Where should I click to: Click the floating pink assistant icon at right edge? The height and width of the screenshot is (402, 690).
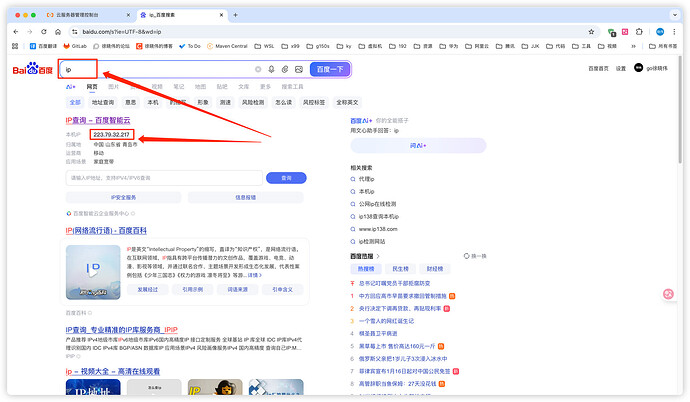(x=669, y=294)
